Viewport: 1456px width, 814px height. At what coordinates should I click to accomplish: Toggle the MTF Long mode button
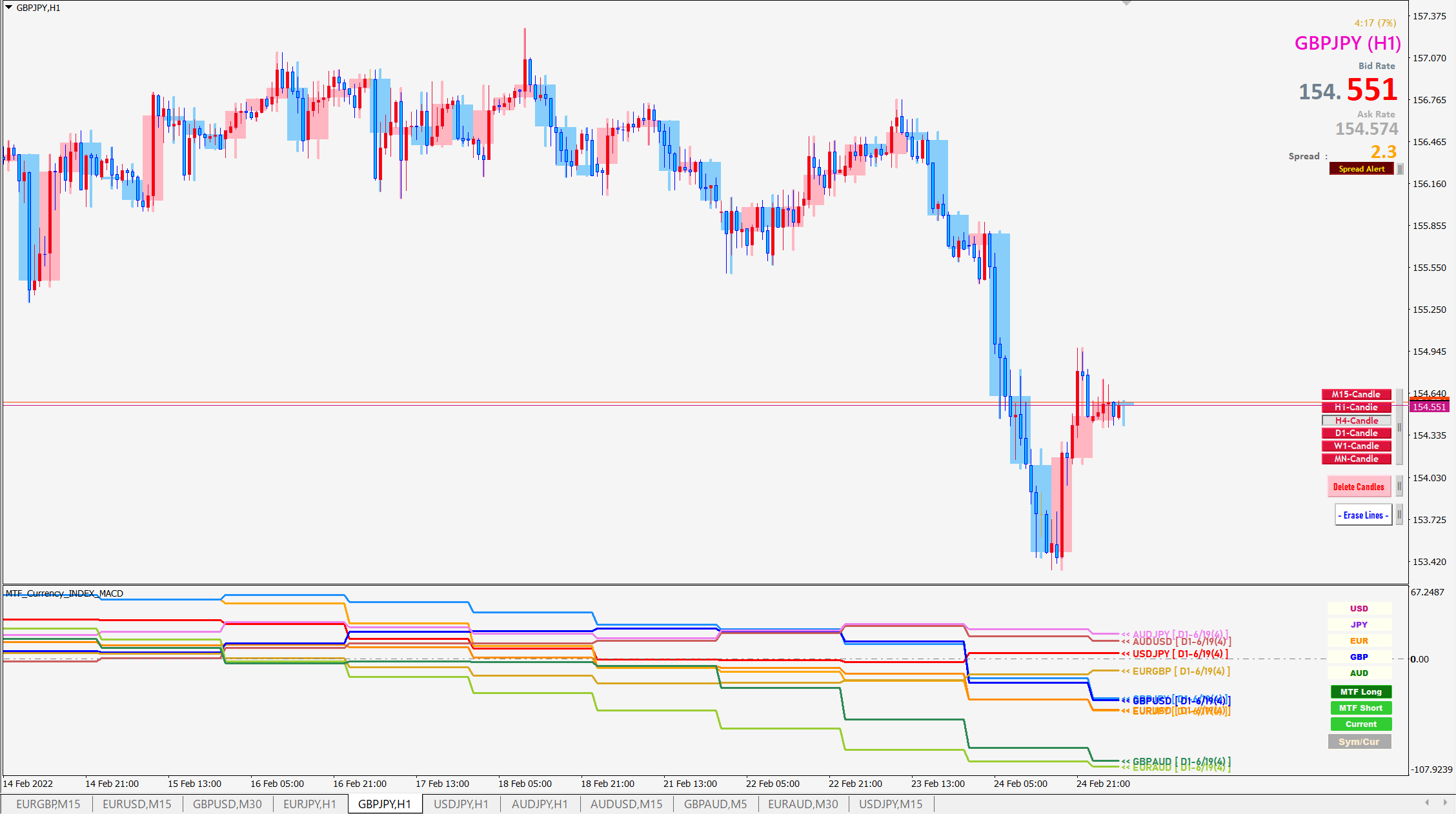(1360, 692)
